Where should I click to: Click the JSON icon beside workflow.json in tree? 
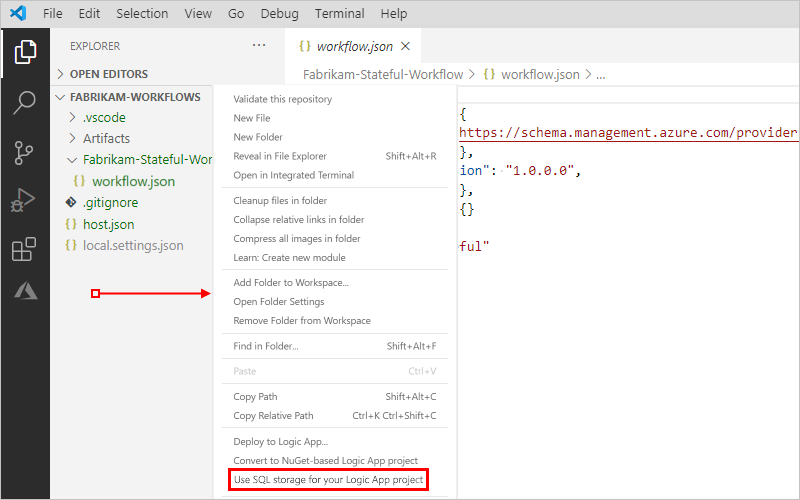tap(79, 181)
